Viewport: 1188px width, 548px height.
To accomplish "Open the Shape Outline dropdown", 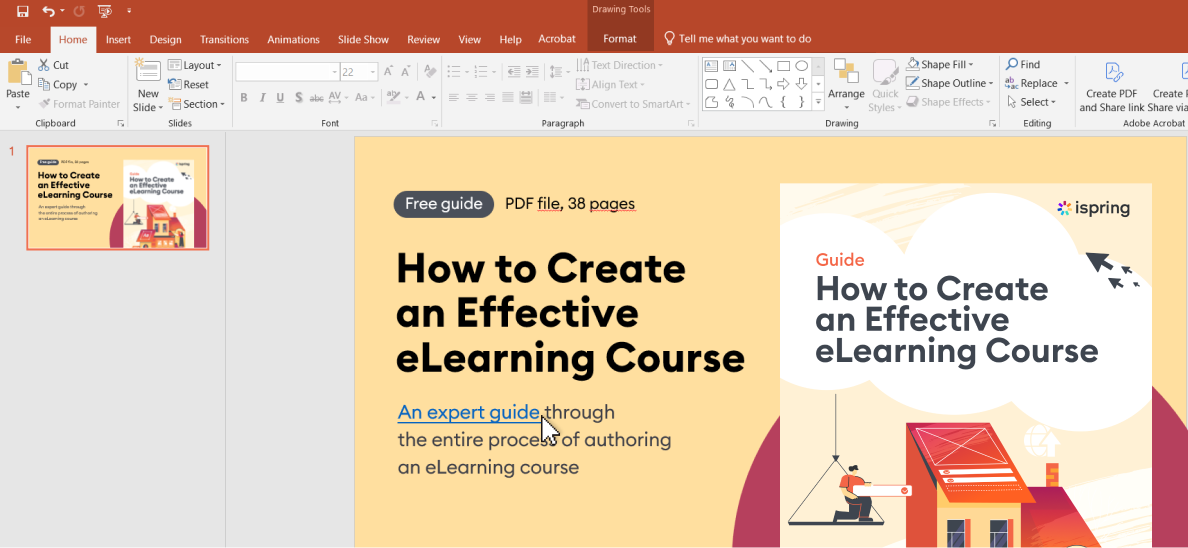I will pyautogui.click(x=950, y=83).
